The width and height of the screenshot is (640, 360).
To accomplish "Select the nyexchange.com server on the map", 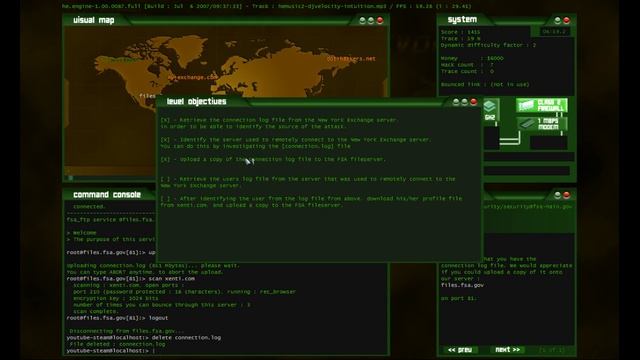I will pyautogui.click(x=192, y=77).
